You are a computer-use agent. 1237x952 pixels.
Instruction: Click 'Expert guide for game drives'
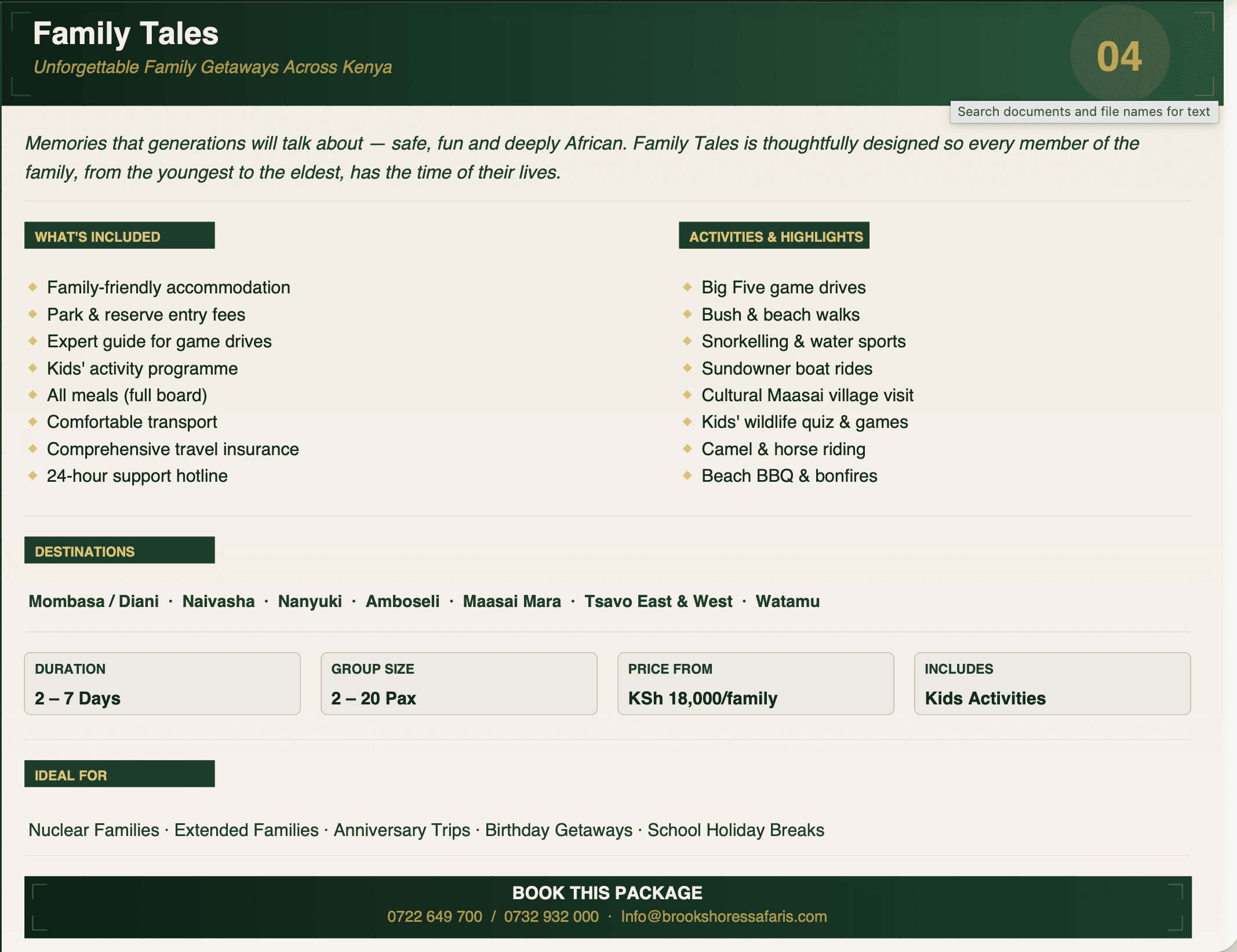(x=159, y=341)
